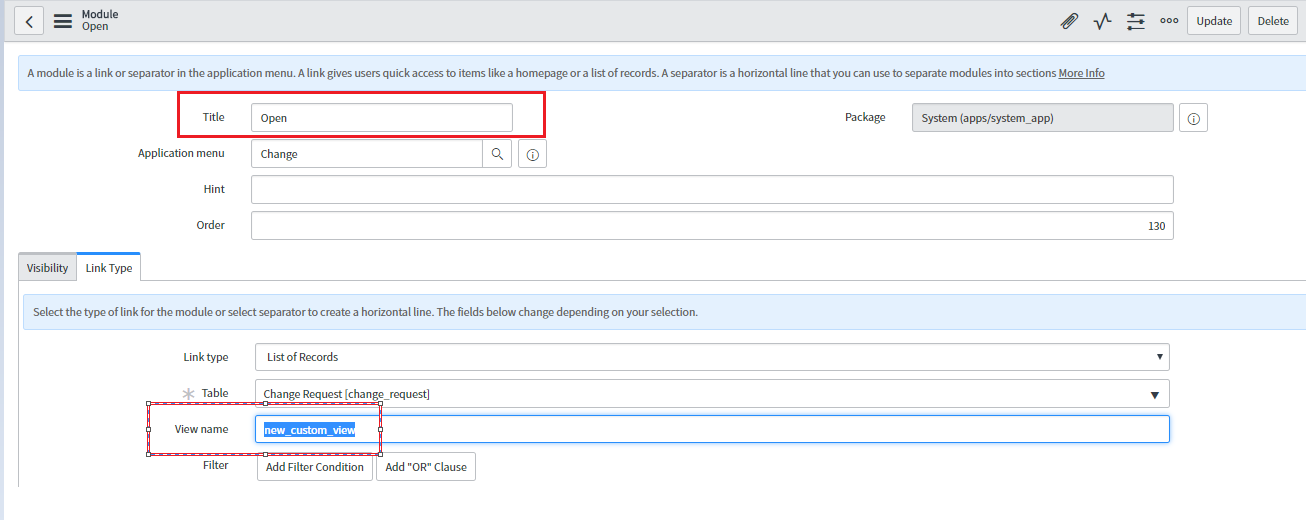Open the activity stream icon
1306x520 pixels.
click(1102, 21)
